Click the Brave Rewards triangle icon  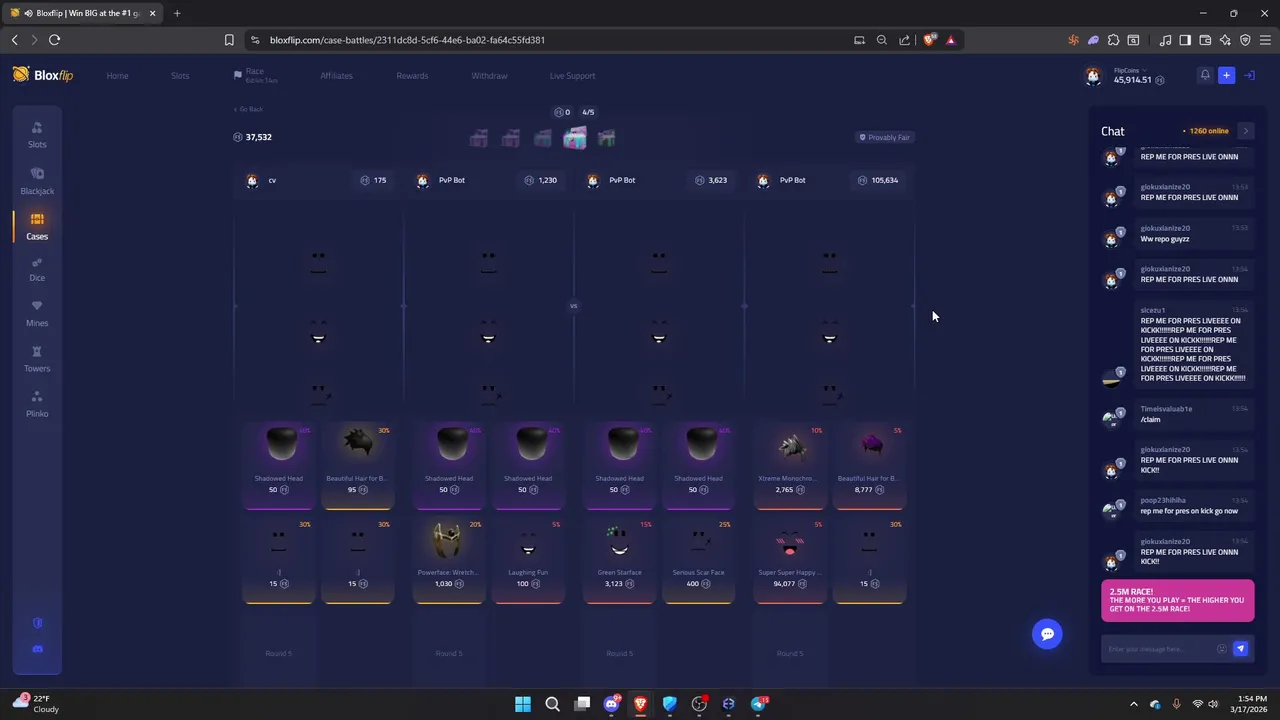click(x=950, y=40)
